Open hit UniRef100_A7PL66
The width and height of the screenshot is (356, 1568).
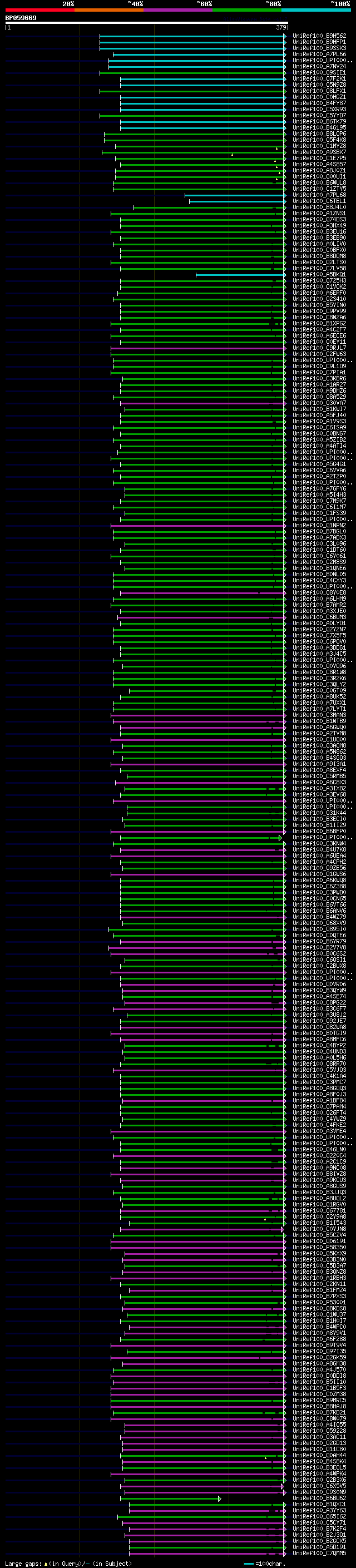pyautogui.click(x=319, y=54)
